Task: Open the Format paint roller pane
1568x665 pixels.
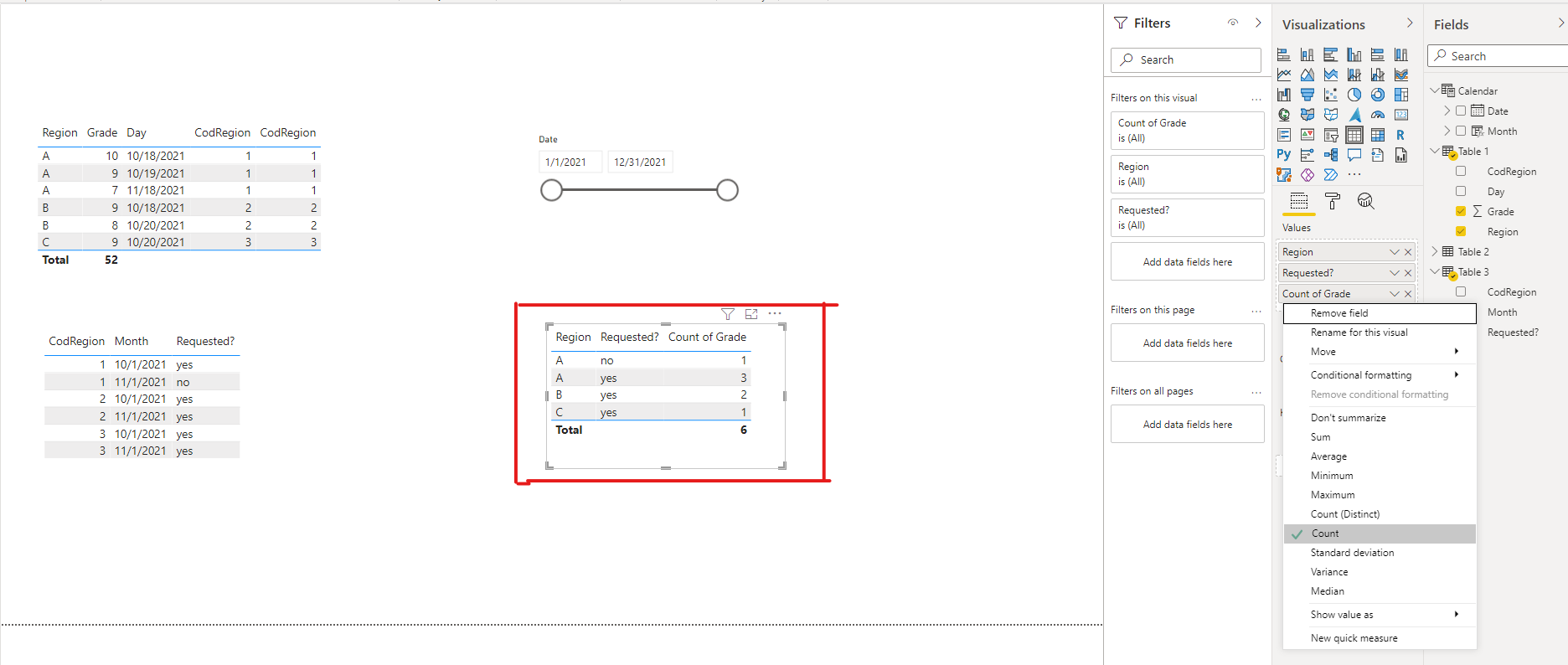Action: point(1333,201)
